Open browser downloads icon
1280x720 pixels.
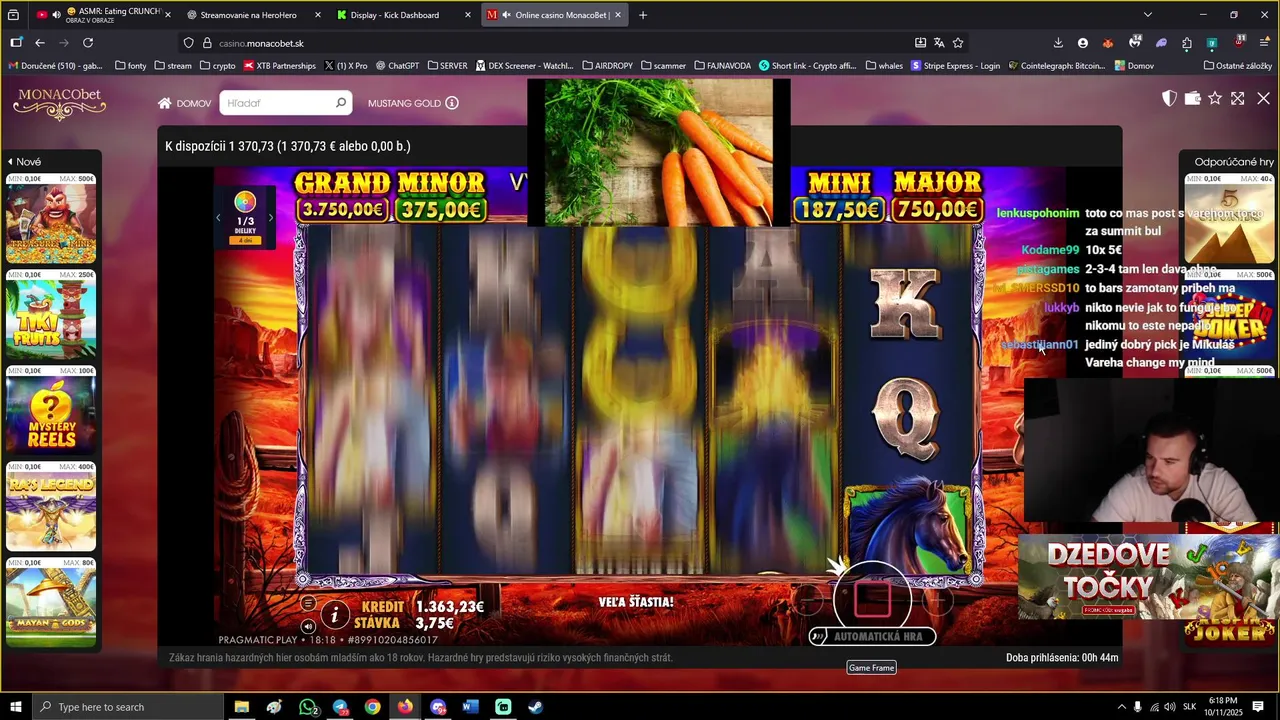(x=1058, y=43)
